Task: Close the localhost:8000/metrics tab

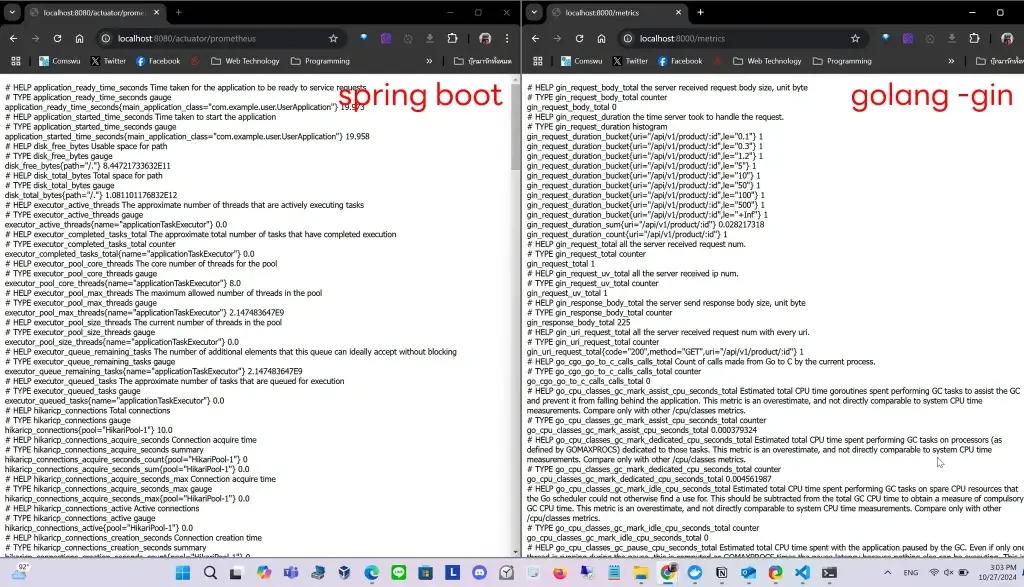Action: click(678, 12)
